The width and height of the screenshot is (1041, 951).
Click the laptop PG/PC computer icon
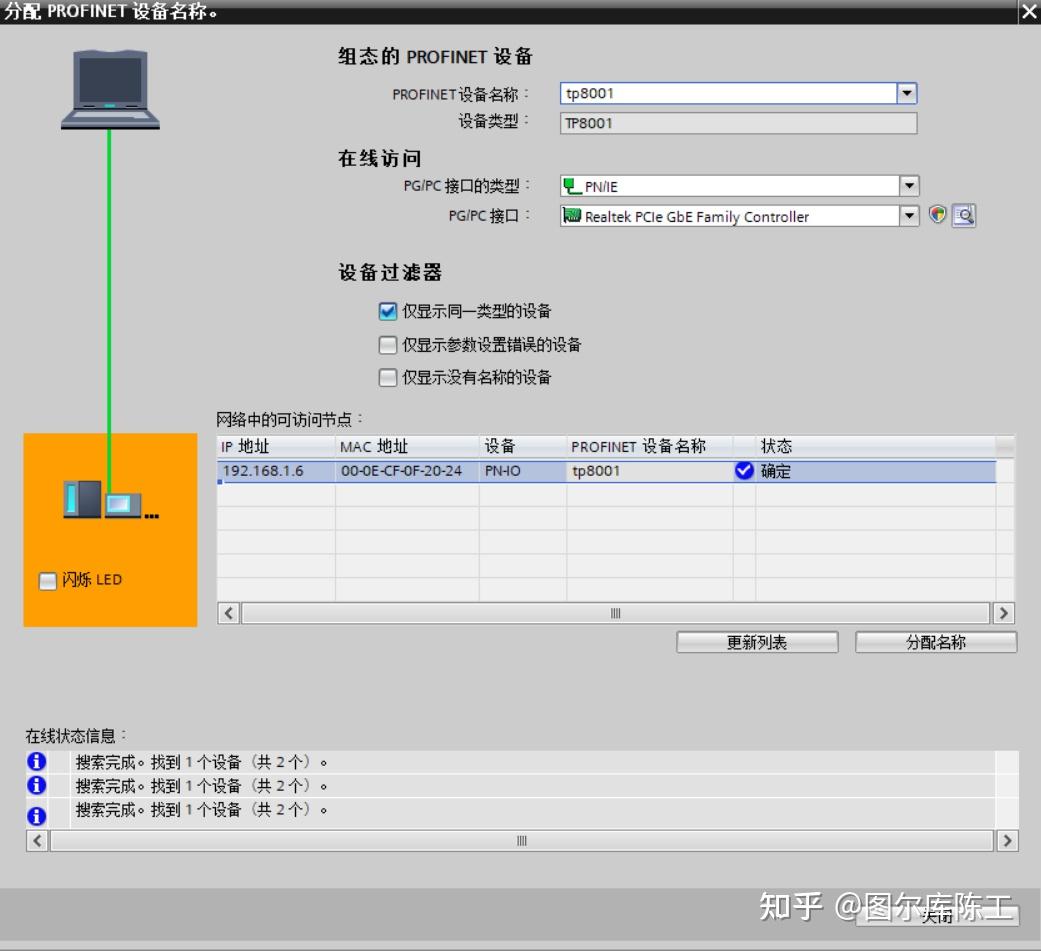[x=110, y=90]
